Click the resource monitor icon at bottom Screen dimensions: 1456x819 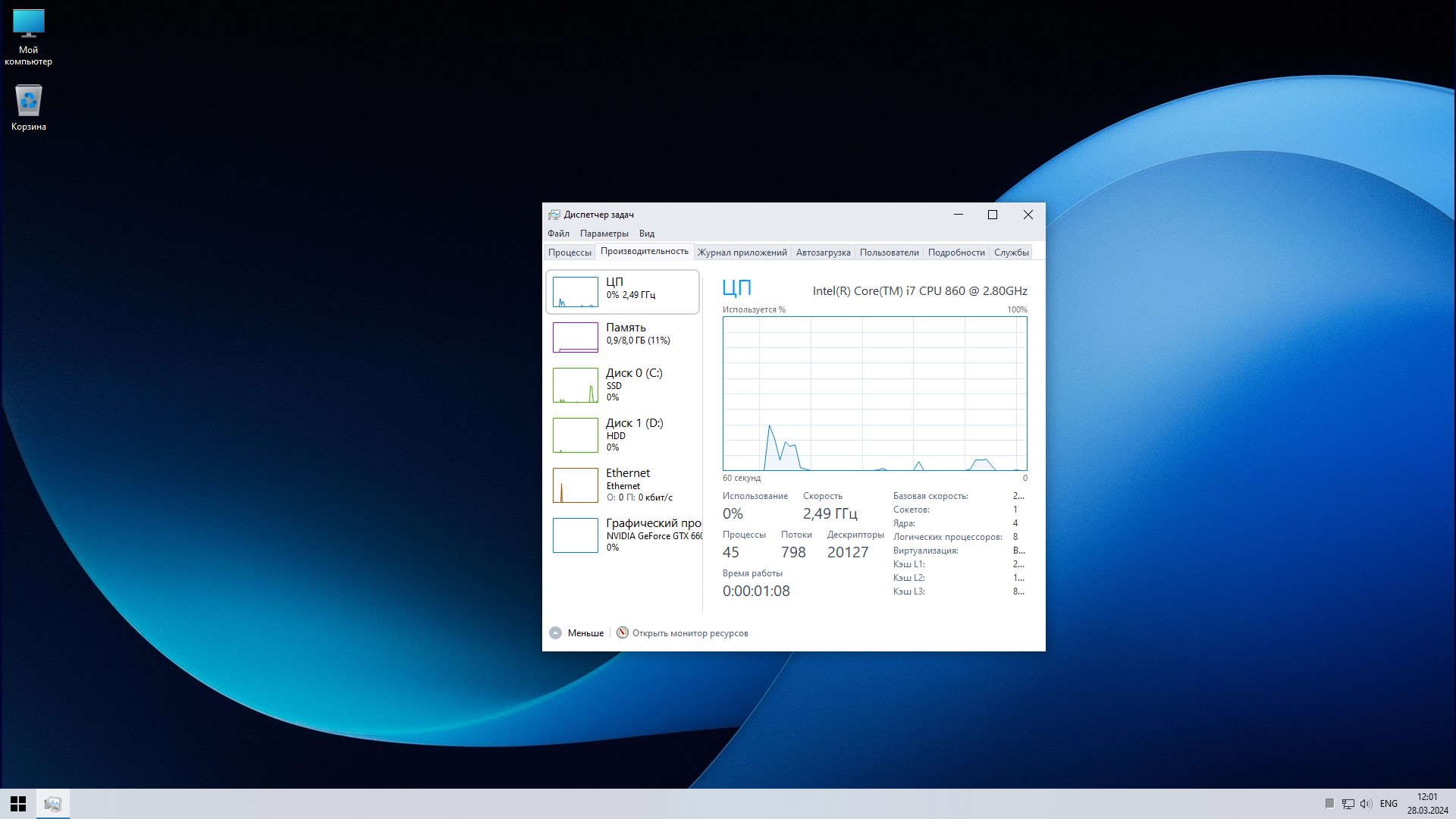pos(623,633)
